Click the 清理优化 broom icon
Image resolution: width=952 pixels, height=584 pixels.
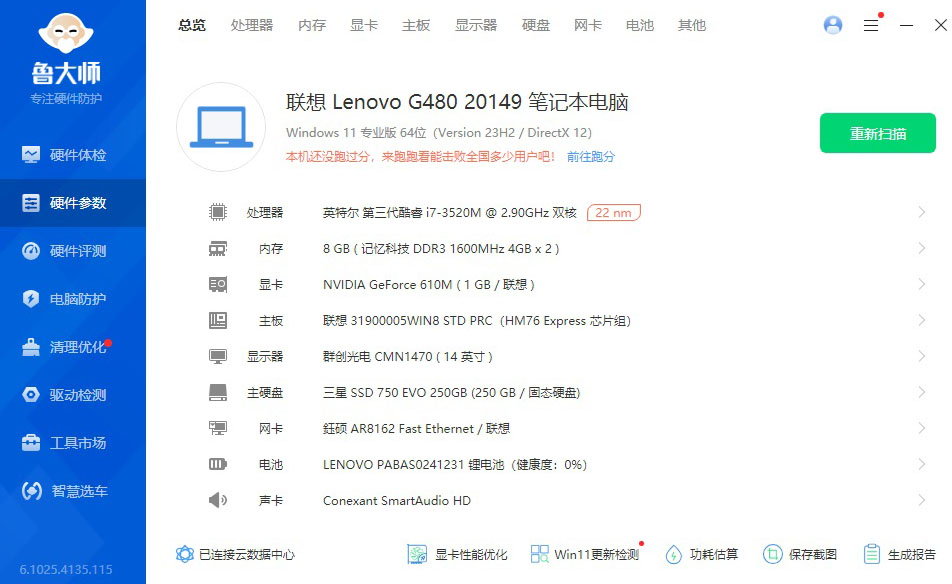[31, 347]
